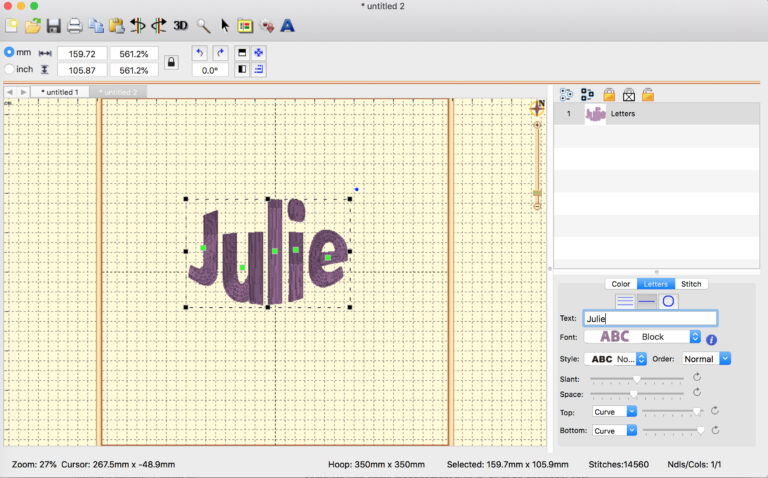Open the Stitch tab in properties panel
This screenshot has width=768, height=478.
coord(690,284)
